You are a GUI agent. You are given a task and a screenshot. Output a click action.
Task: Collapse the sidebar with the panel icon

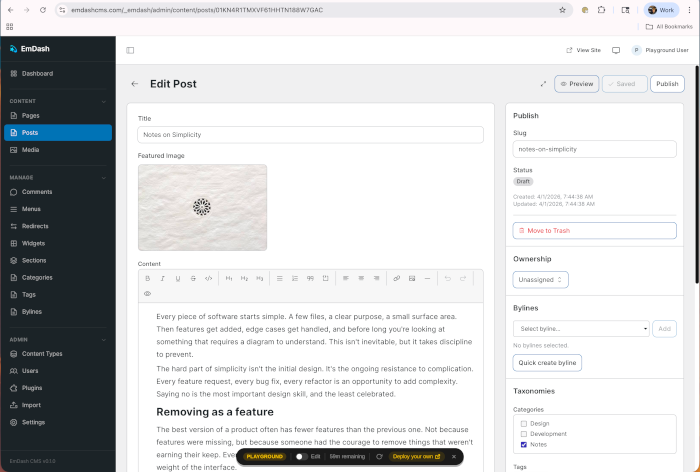tap(130, 50)
